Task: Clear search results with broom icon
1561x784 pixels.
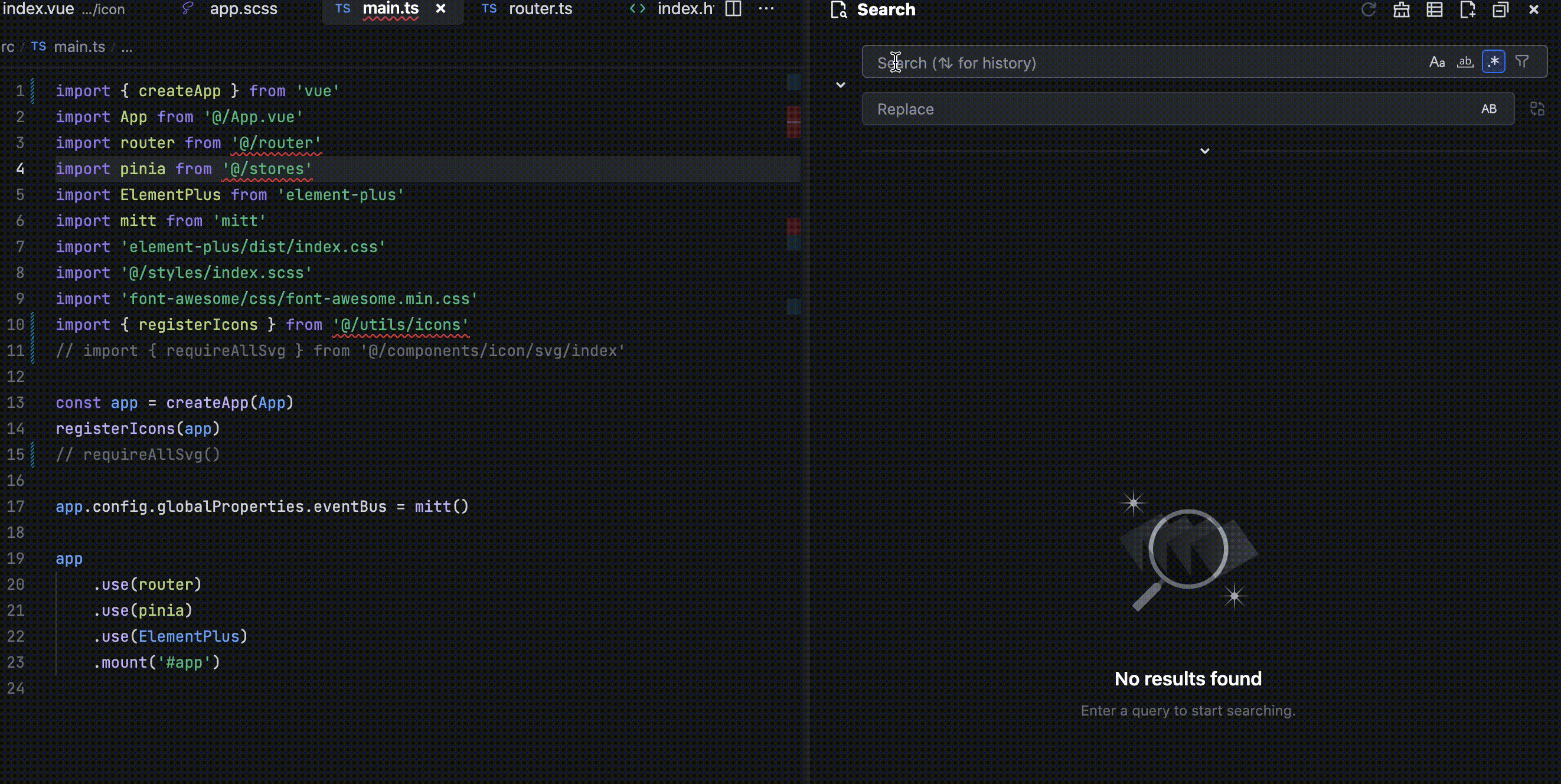Action: pyautogui.click(x=1401, y=9)
